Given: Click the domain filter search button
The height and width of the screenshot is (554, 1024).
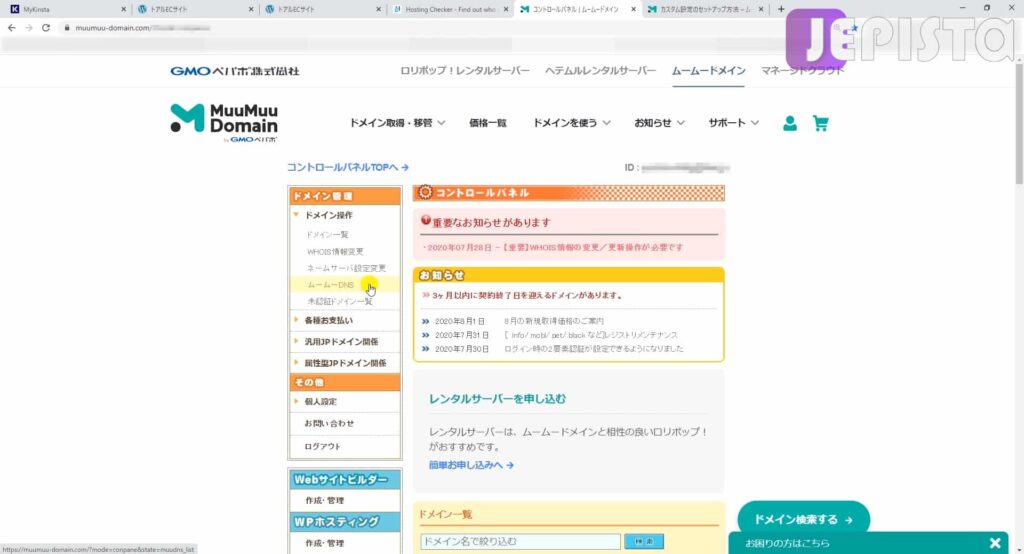Looking at the screenshot, I should pos(644,541).
